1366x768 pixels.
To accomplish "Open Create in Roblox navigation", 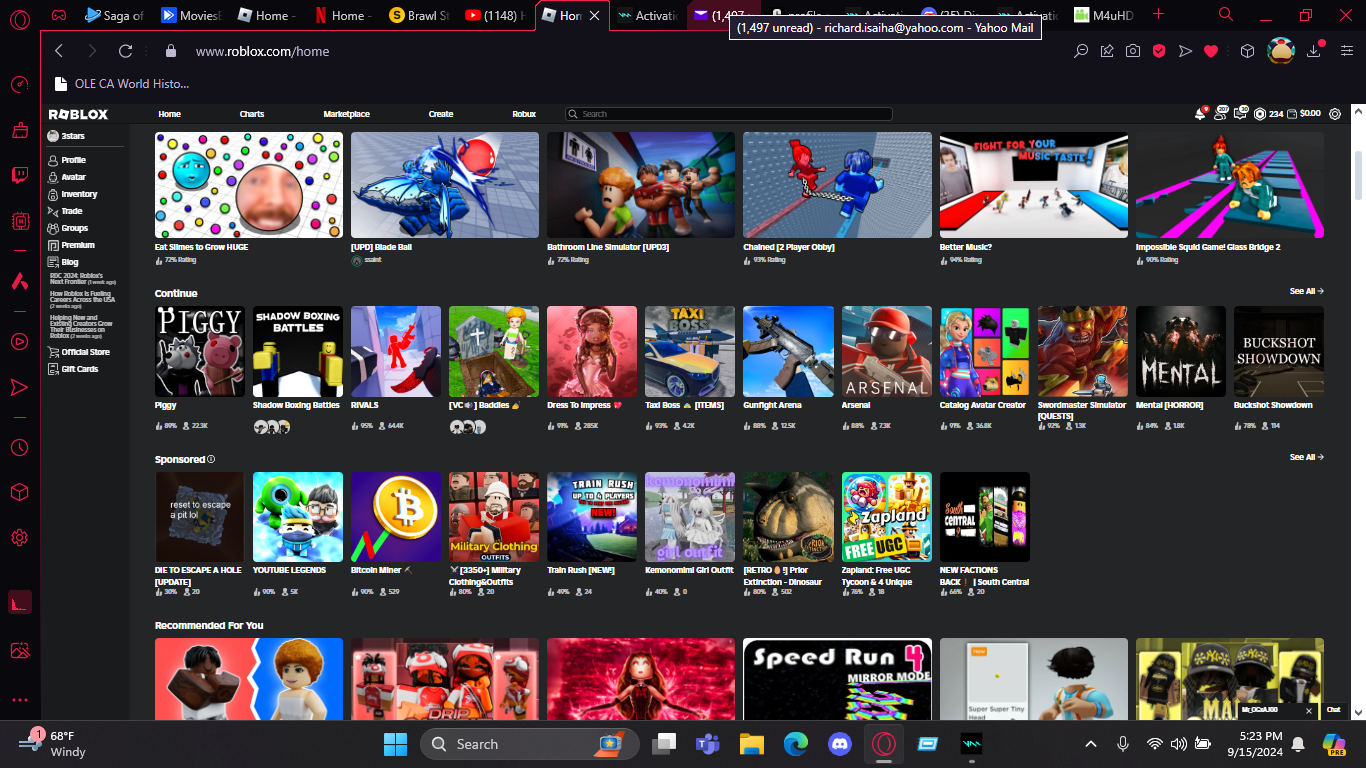I will click(441, 114).
